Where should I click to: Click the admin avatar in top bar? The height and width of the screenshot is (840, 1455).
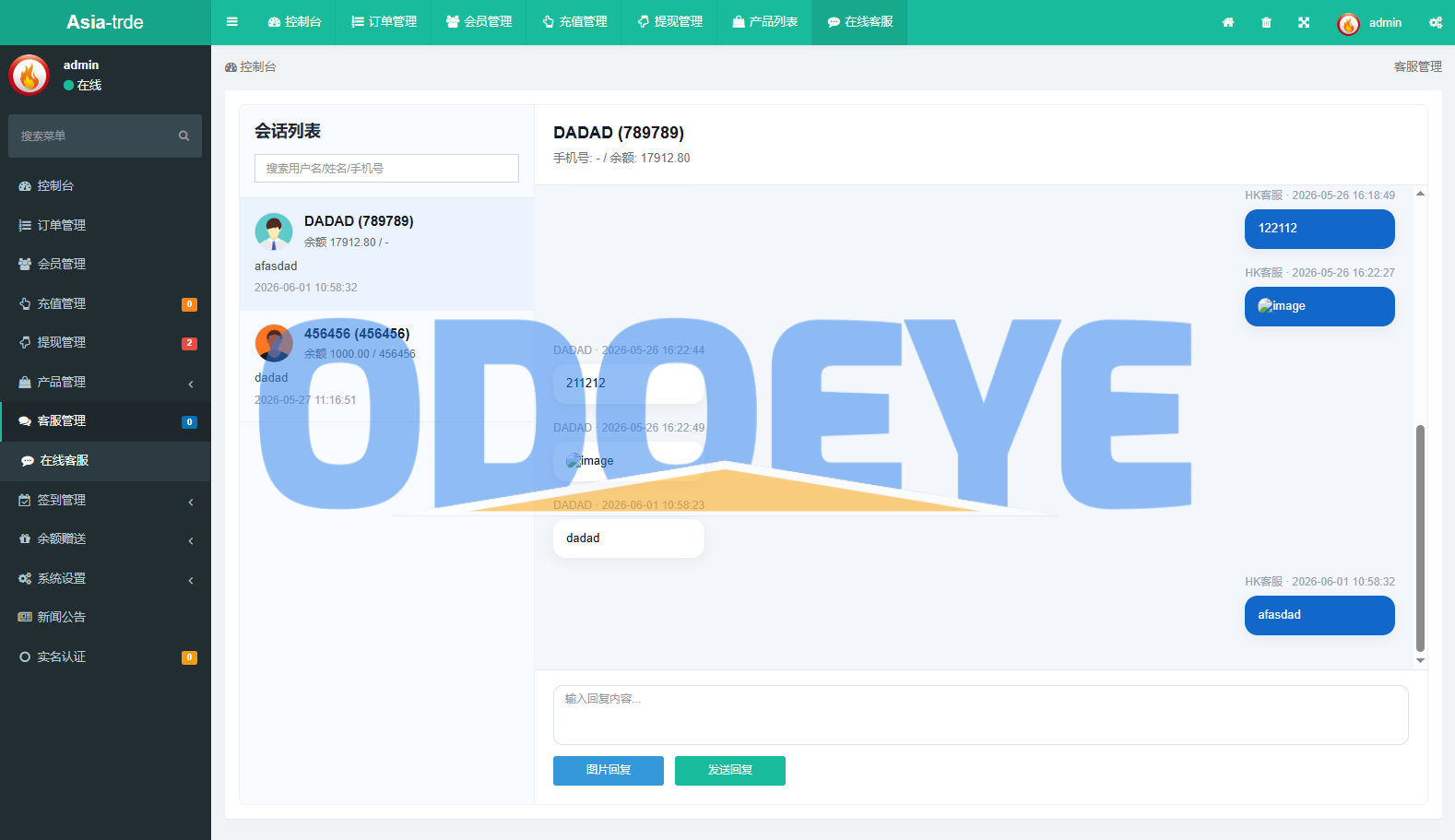coord(1348,24)
